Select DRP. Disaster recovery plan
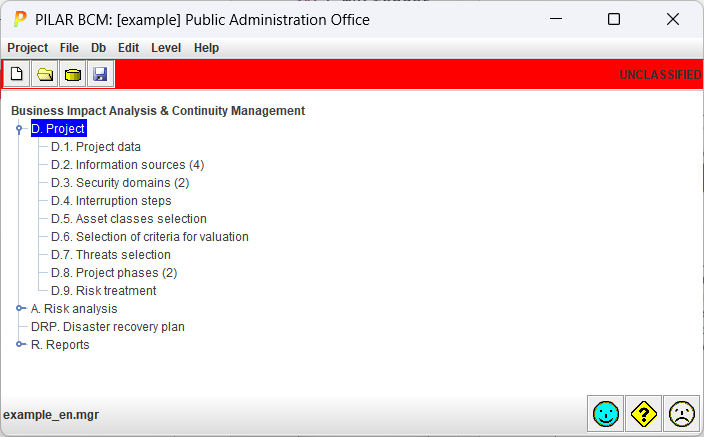 pyautogui.click(x=108, y=327)
